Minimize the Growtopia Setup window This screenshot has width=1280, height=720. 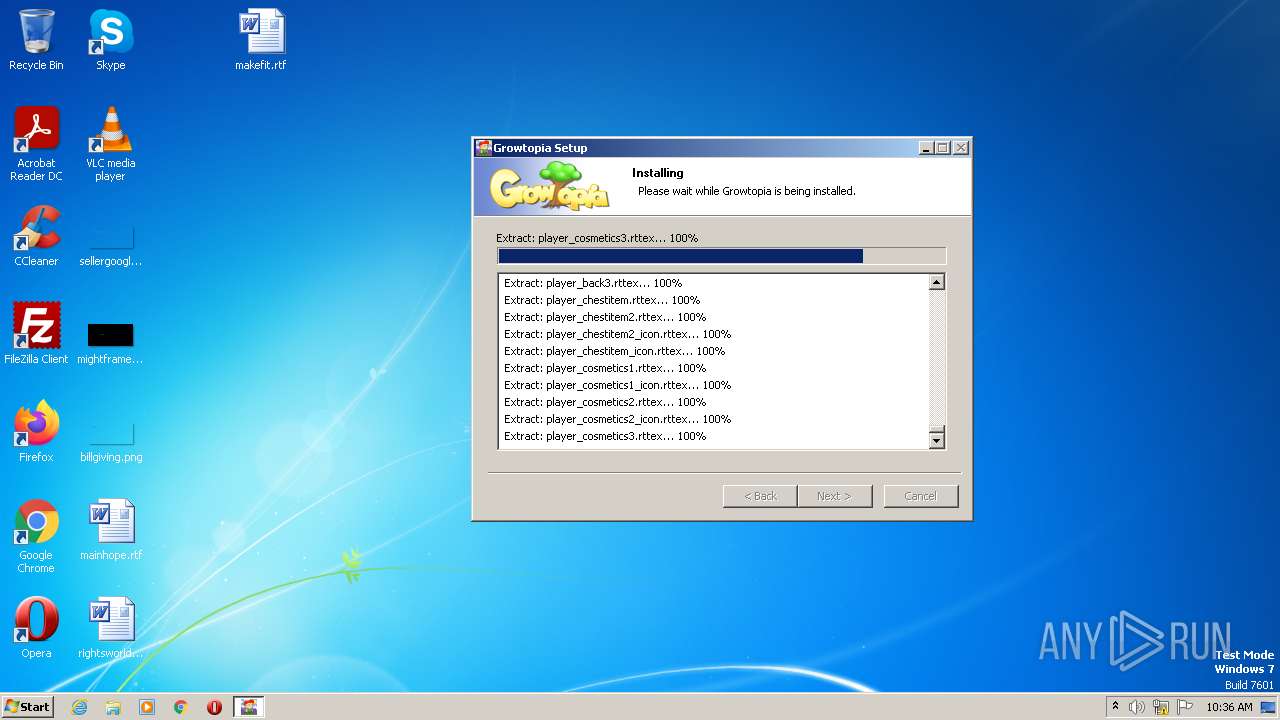tap(926, 148)
